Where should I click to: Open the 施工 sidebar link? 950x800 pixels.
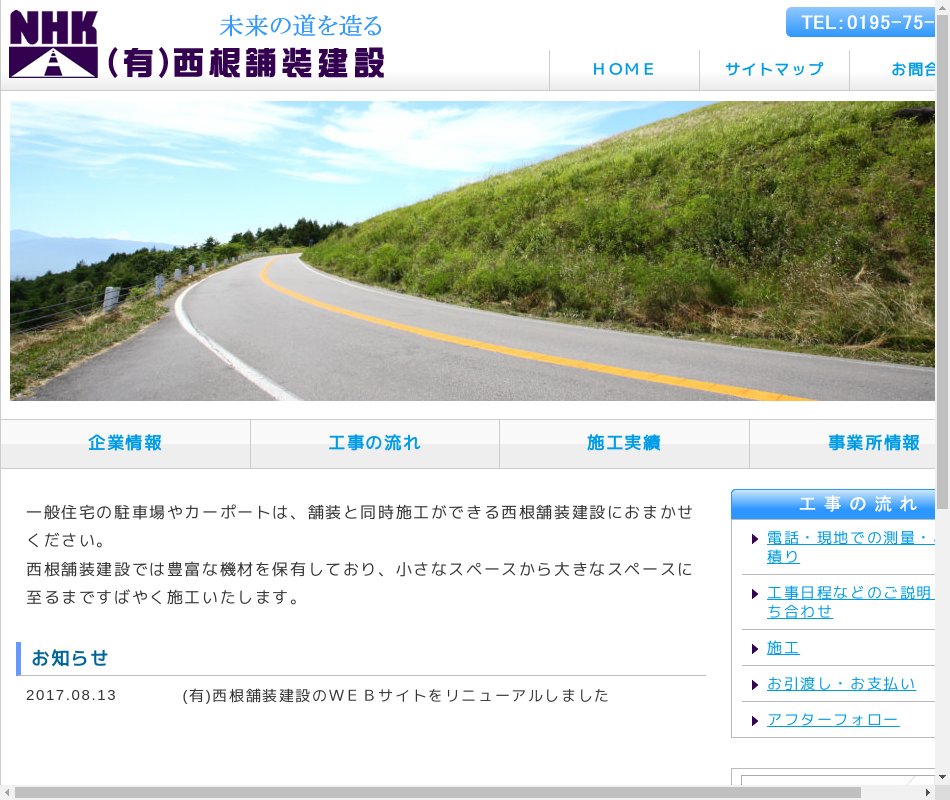pos(783,648)
